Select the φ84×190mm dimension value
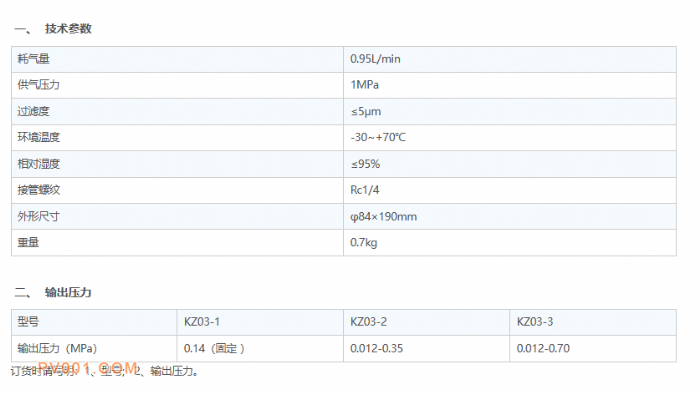This screenshot has height=394, width=700. coord(383,217)
